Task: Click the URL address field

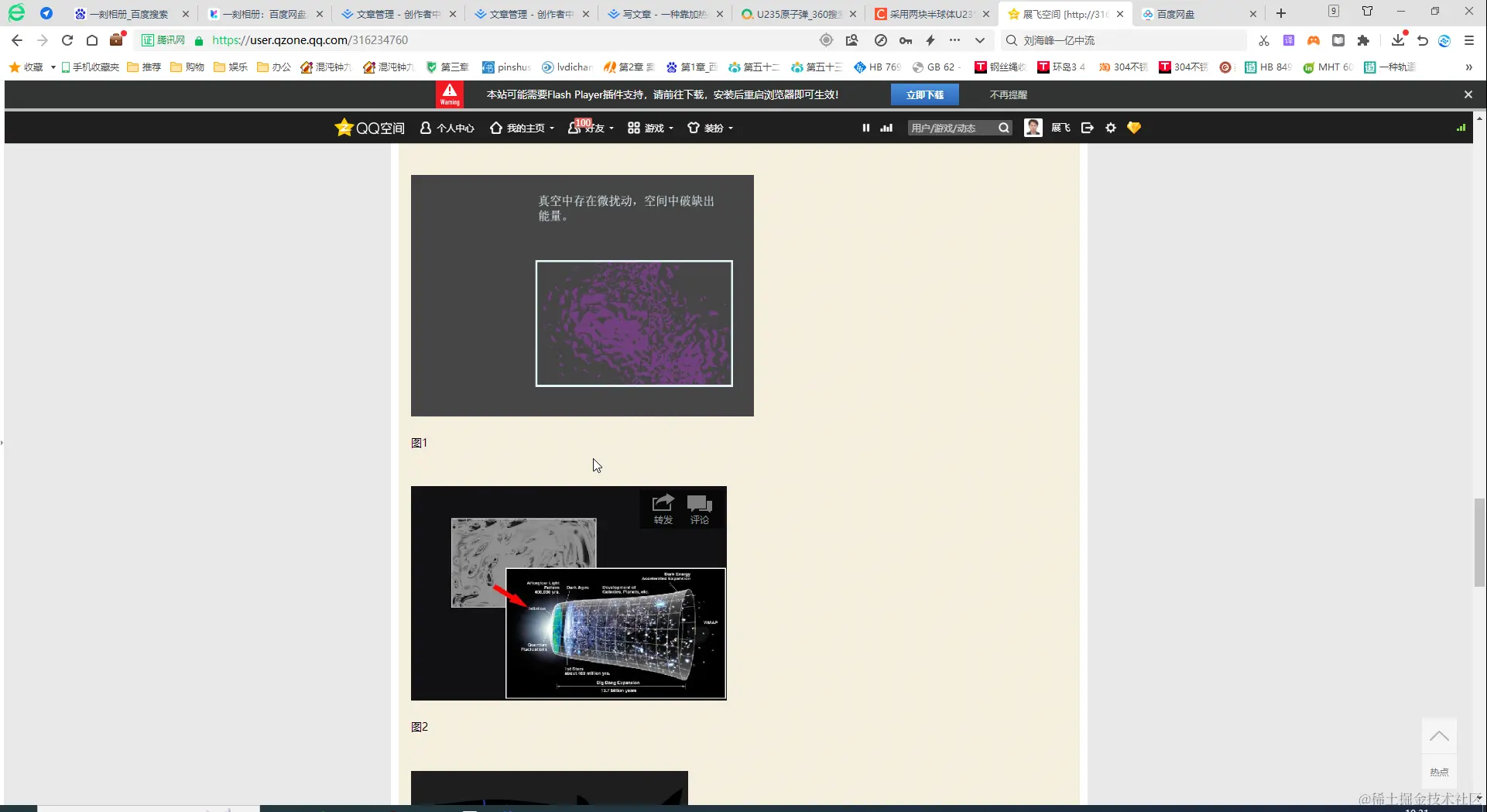Action: pos(511,40)
